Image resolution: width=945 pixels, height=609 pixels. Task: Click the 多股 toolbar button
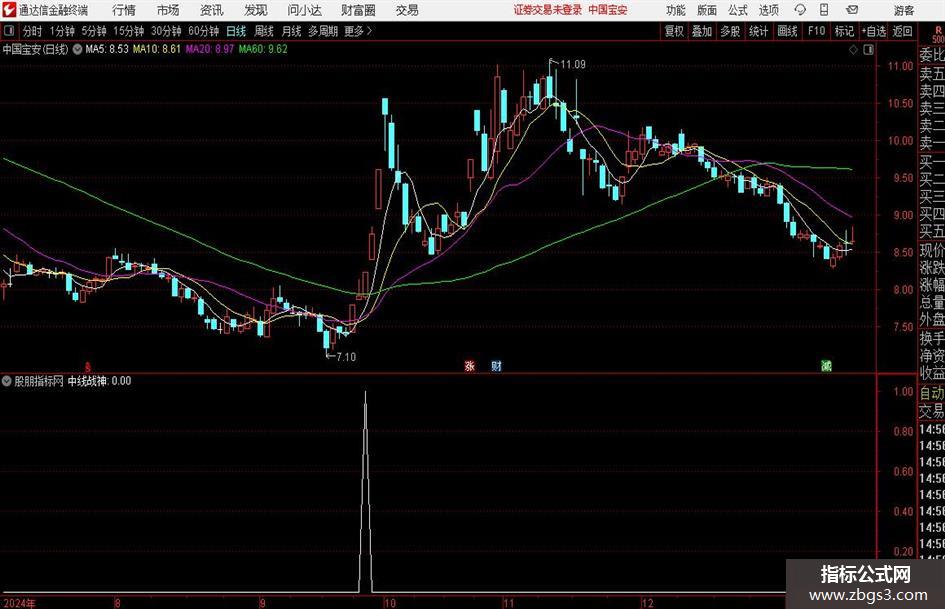[x=730, y=31]
